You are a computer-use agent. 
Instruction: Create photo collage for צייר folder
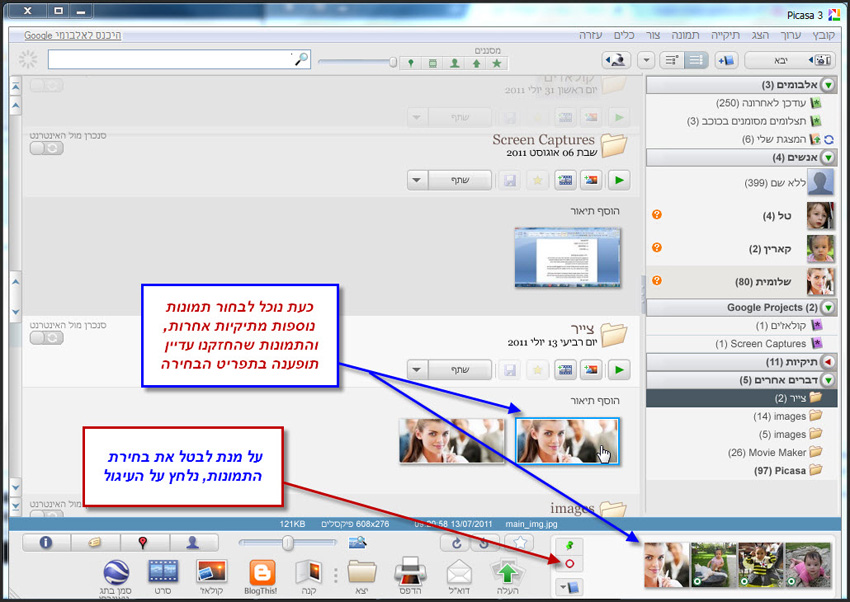point(591,370)
